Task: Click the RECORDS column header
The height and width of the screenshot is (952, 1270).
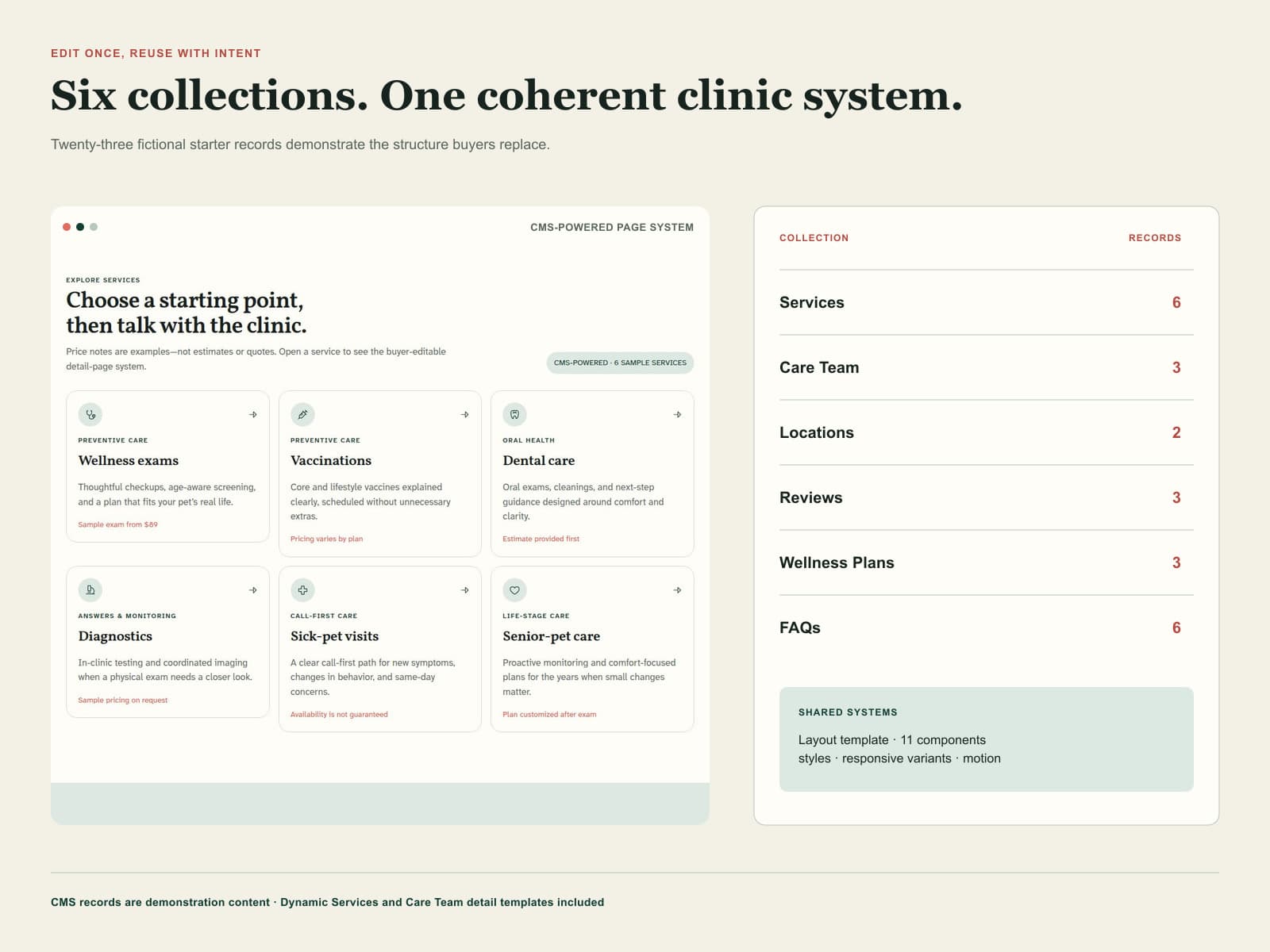Action: click(x=1155, y=238)
